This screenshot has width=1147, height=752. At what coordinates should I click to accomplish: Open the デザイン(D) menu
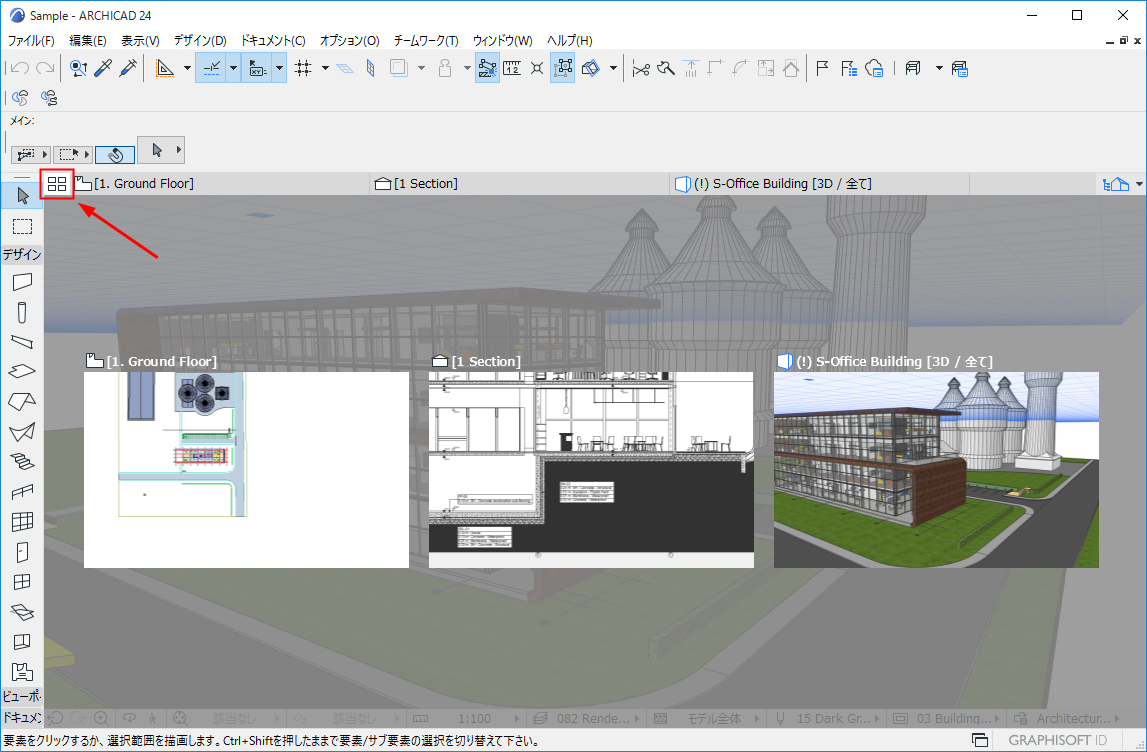[x=199, y=41]
